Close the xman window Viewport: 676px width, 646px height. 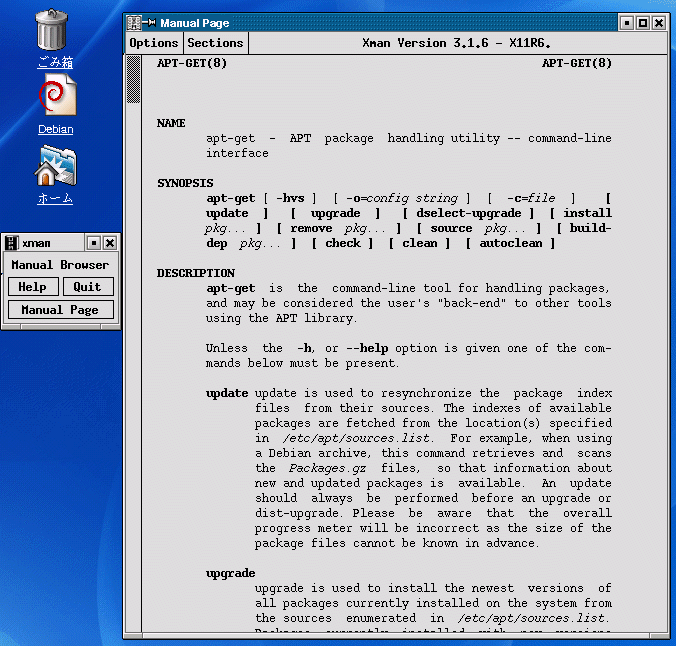tap(110, 243)
